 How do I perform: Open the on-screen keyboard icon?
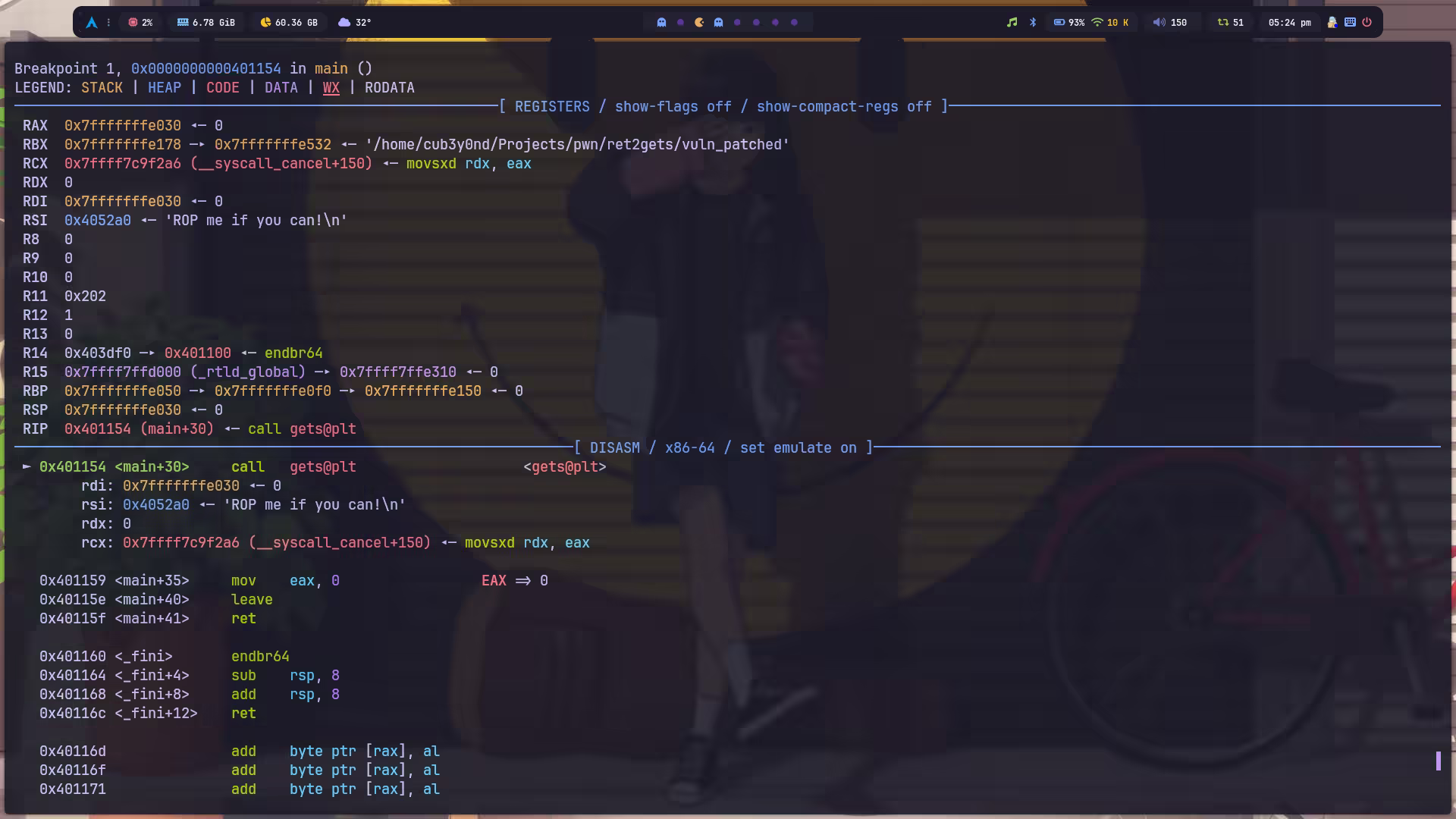(x=1350, y=23)
